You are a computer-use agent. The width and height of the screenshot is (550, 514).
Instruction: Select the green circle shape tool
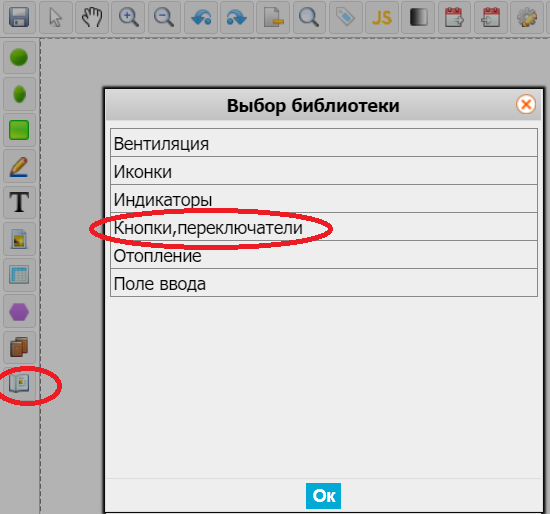(x=19, y=57)
